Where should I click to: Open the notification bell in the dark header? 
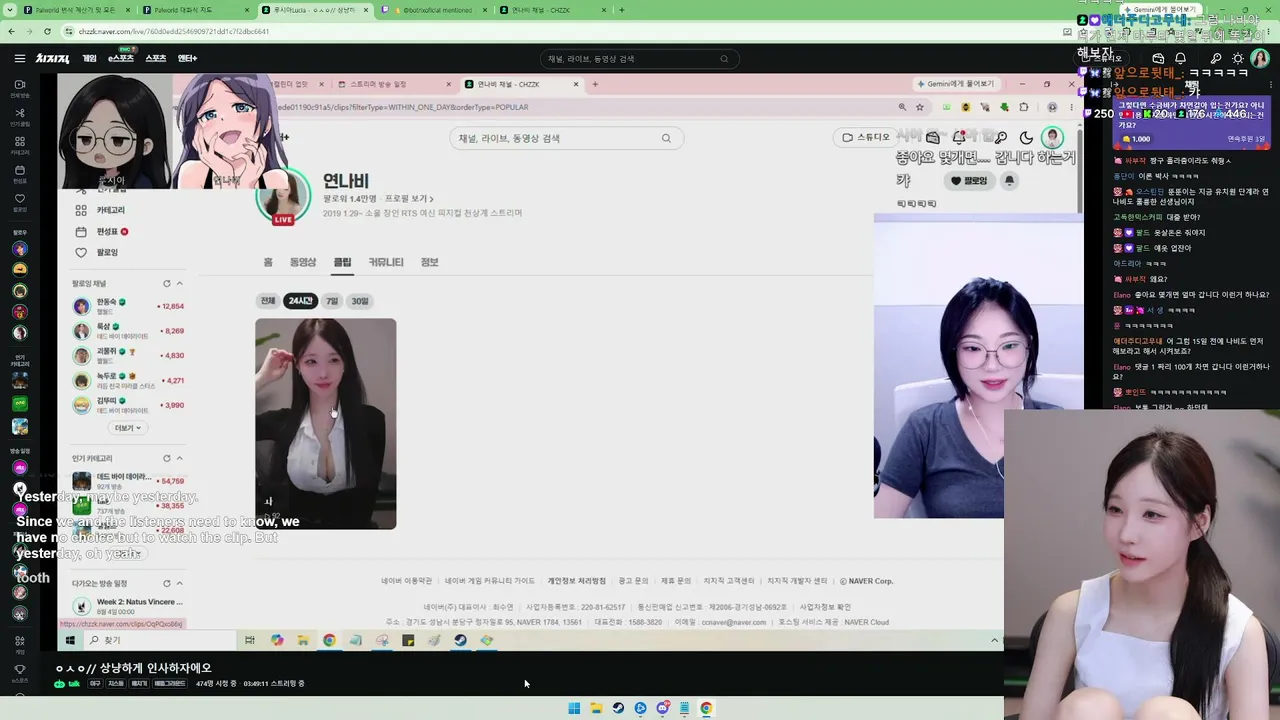pyautogui.click(x=1181, y=58)
